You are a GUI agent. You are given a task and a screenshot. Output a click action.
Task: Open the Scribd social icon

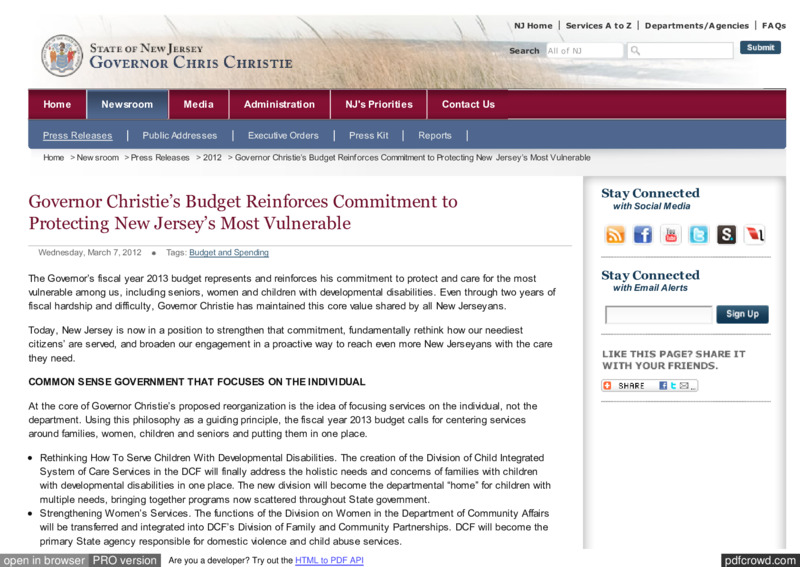[x=727, y=235]
